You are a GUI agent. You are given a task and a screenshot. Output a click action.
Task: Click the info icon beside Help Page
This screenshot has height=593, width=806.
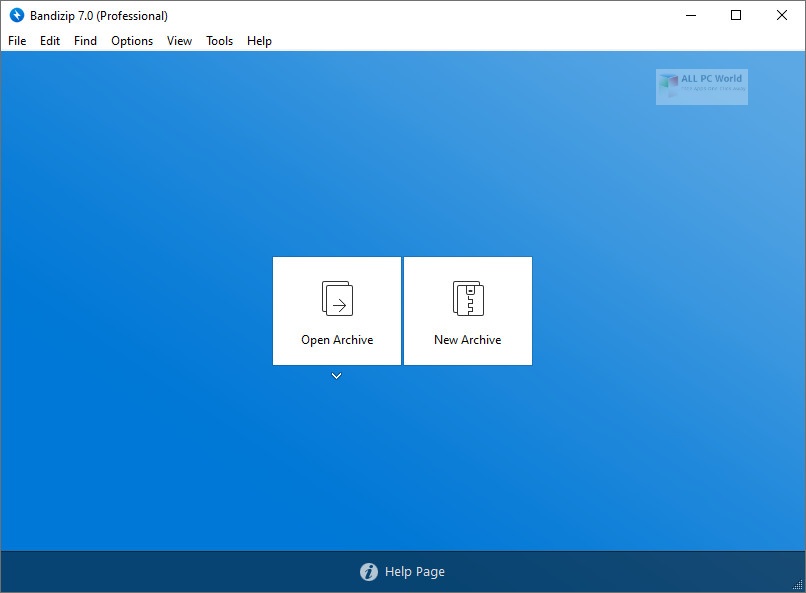tap(369, 572)
